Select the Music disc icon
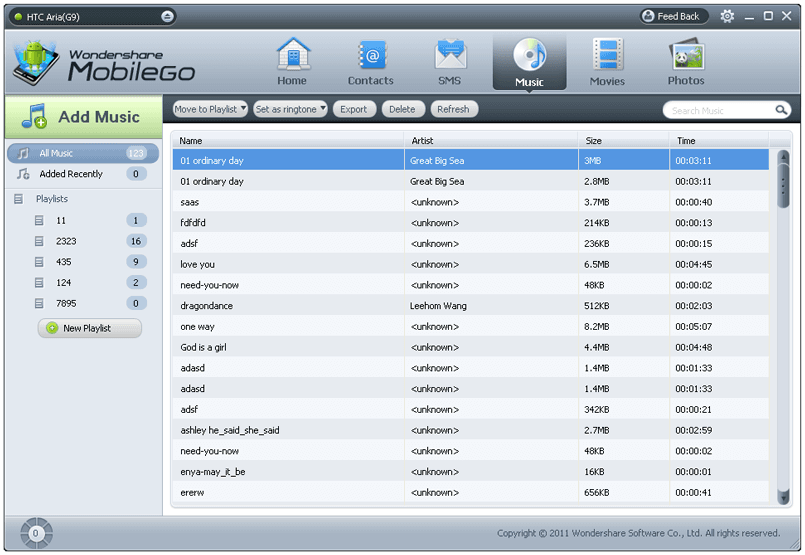Image resolution: width=805 pixels, height=555 pixels. pyautogui.click(x=530, y=54)
